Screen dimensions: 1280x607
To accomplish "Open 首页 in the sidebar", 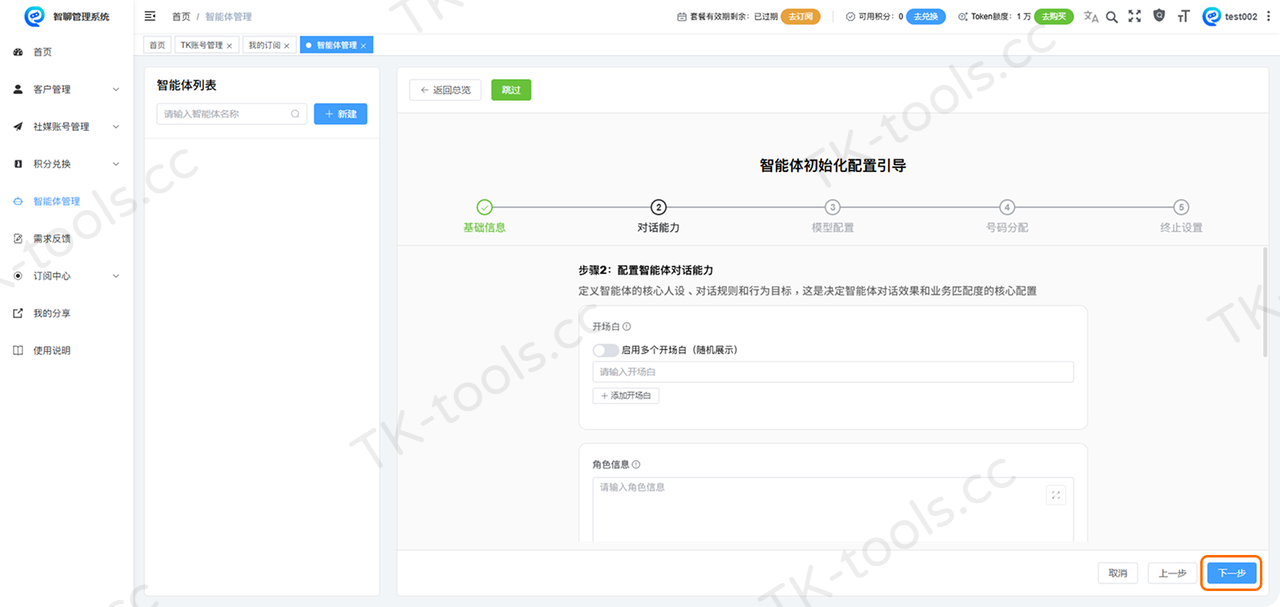I will [x=66, y=52].
